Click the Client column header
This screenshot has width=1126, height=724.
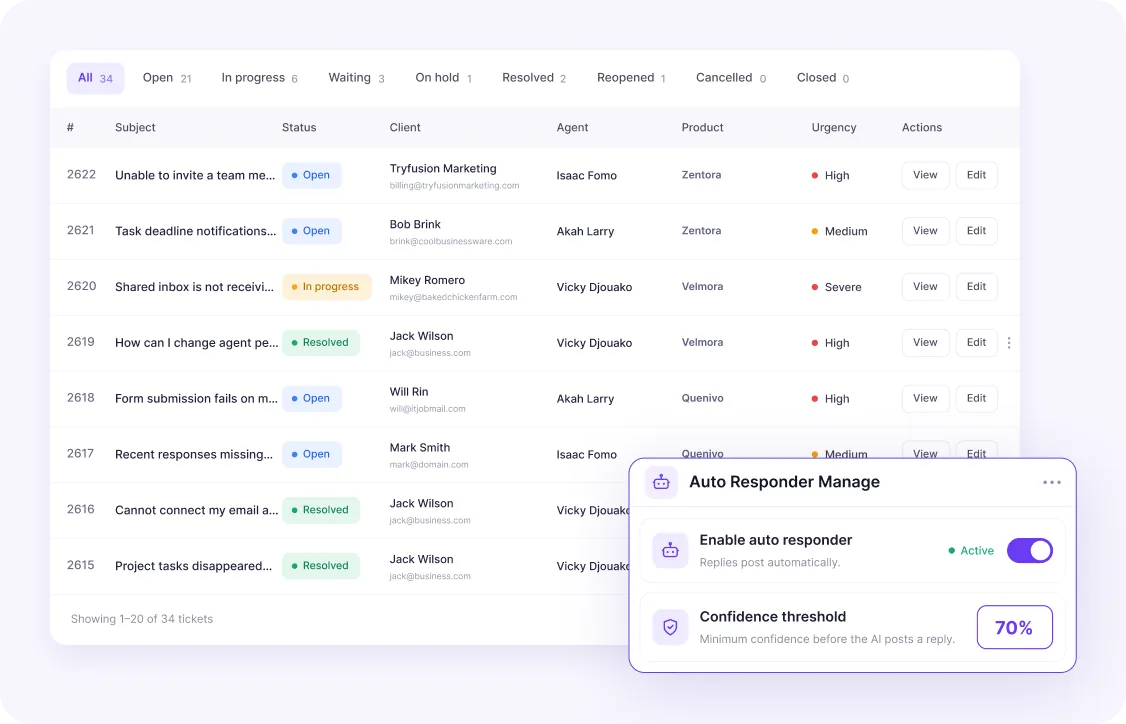pos(405,128)
